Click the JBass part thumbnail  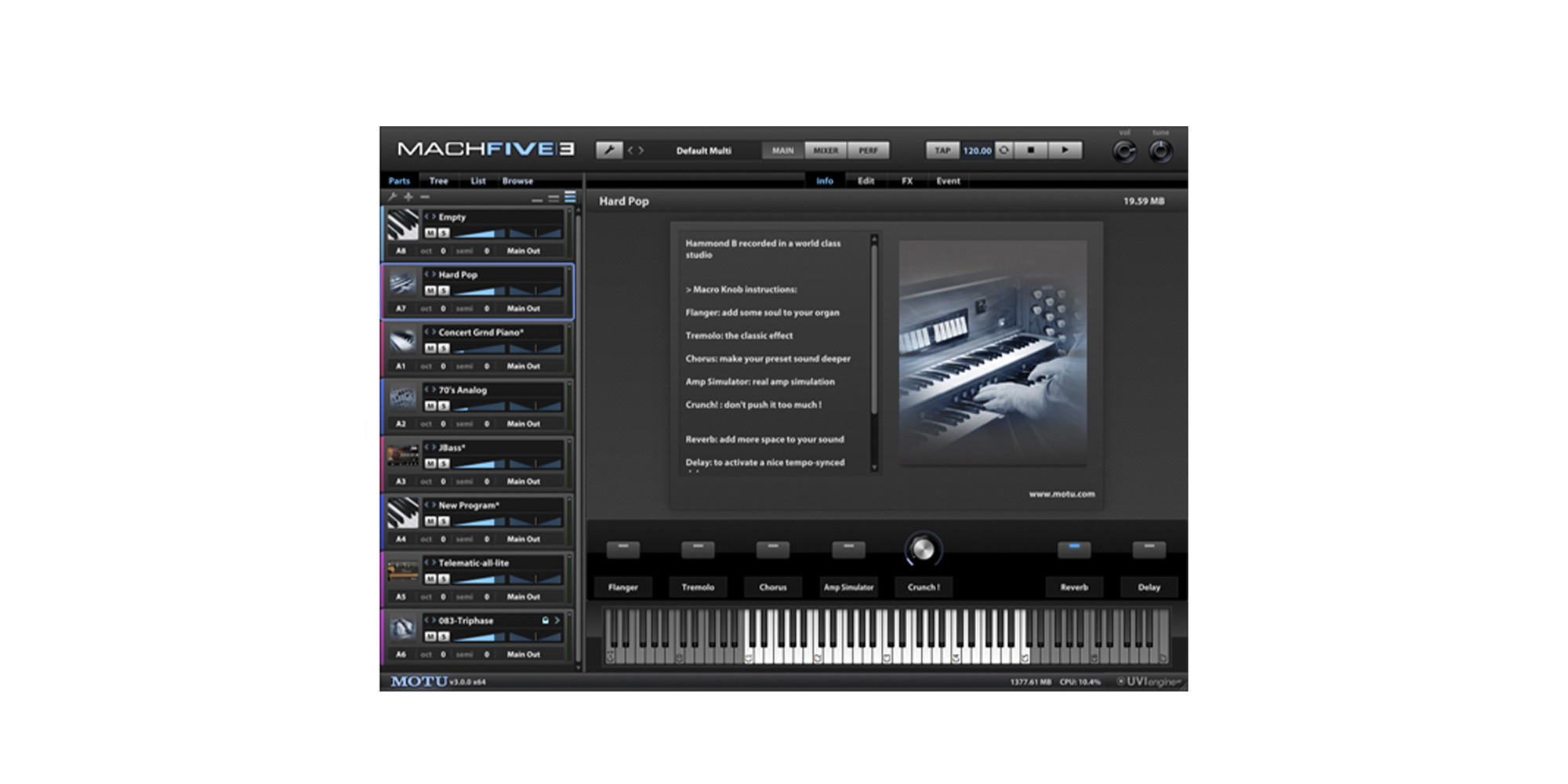click(x=403, y=456)
